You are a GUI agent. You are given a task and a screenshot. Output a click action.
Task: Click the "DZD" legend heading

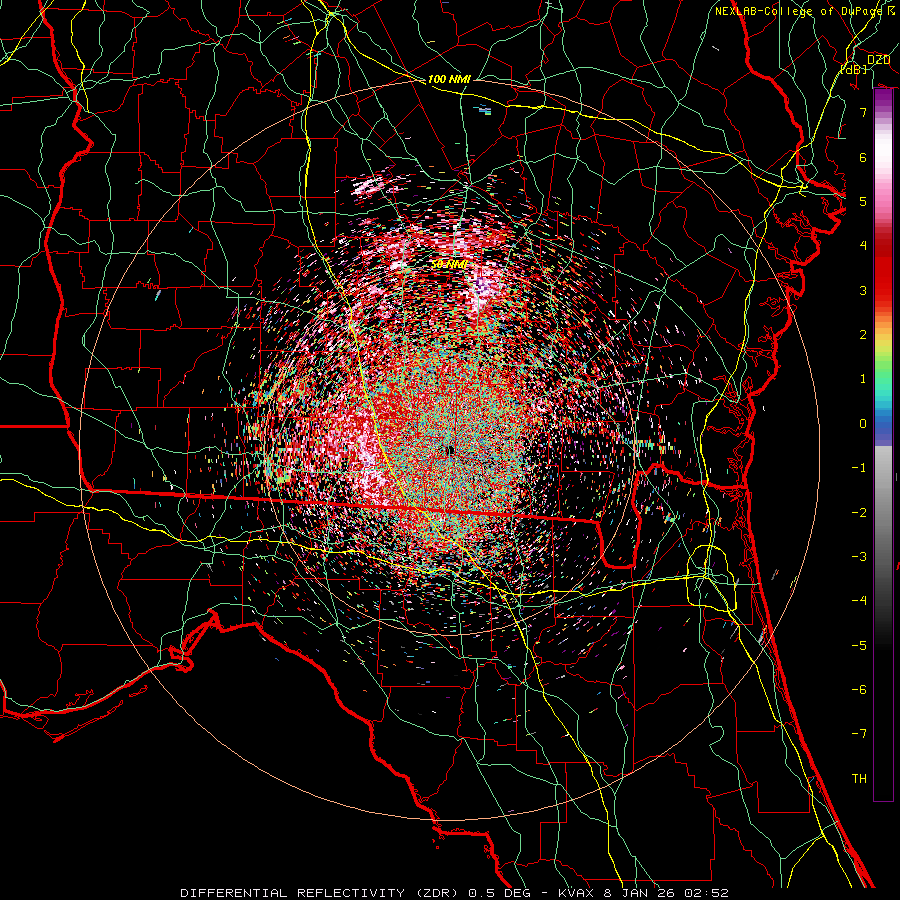878,60
